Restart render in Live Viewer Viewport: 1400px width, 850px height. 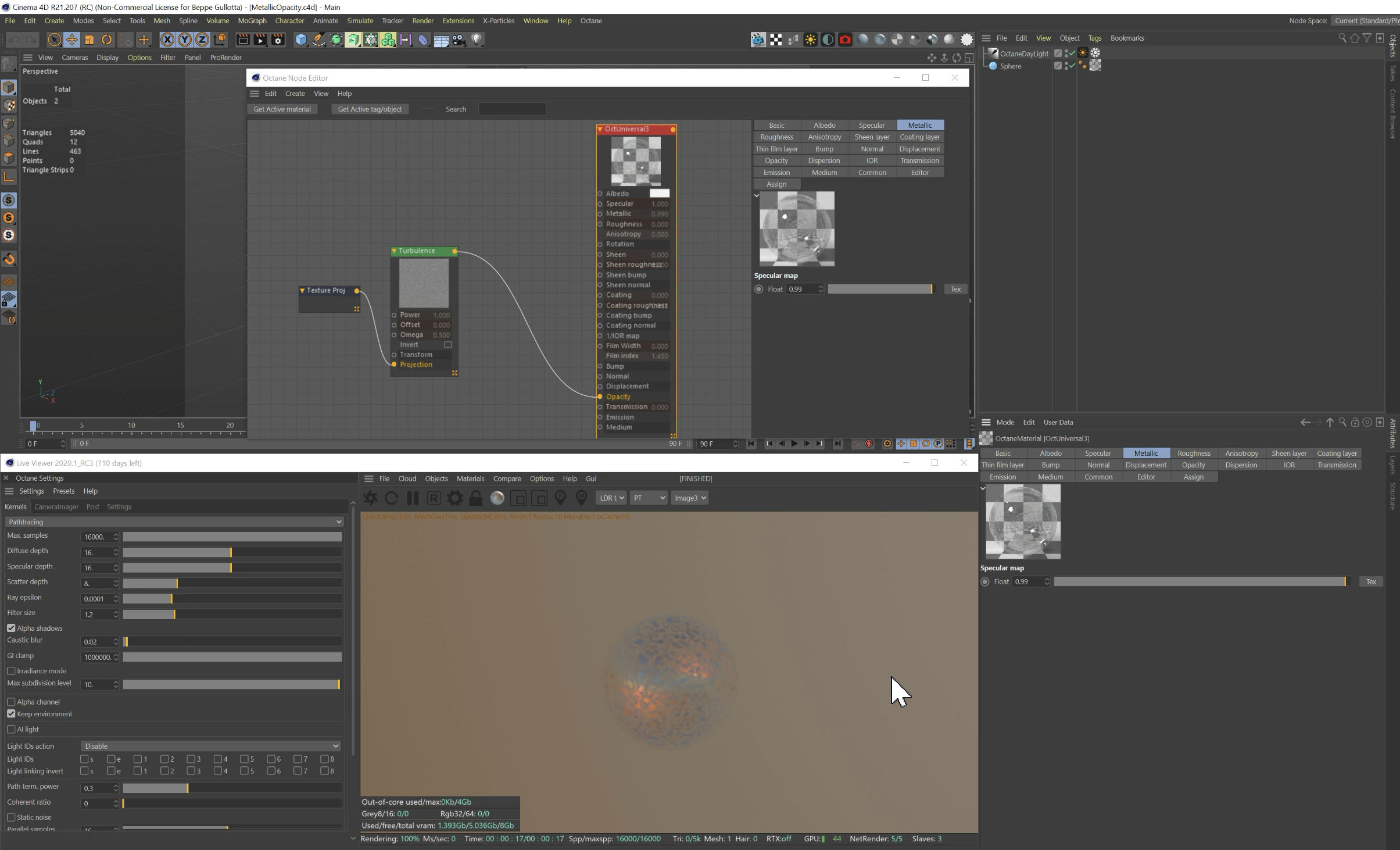[x=391, y=498]
